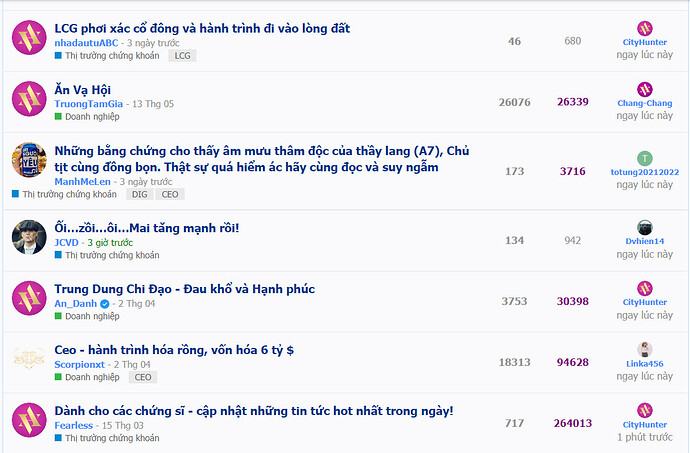The width and height of the screenshot is (690, 453).
Task: Click JCVD's avatar photo
Action: click(29, 237)
